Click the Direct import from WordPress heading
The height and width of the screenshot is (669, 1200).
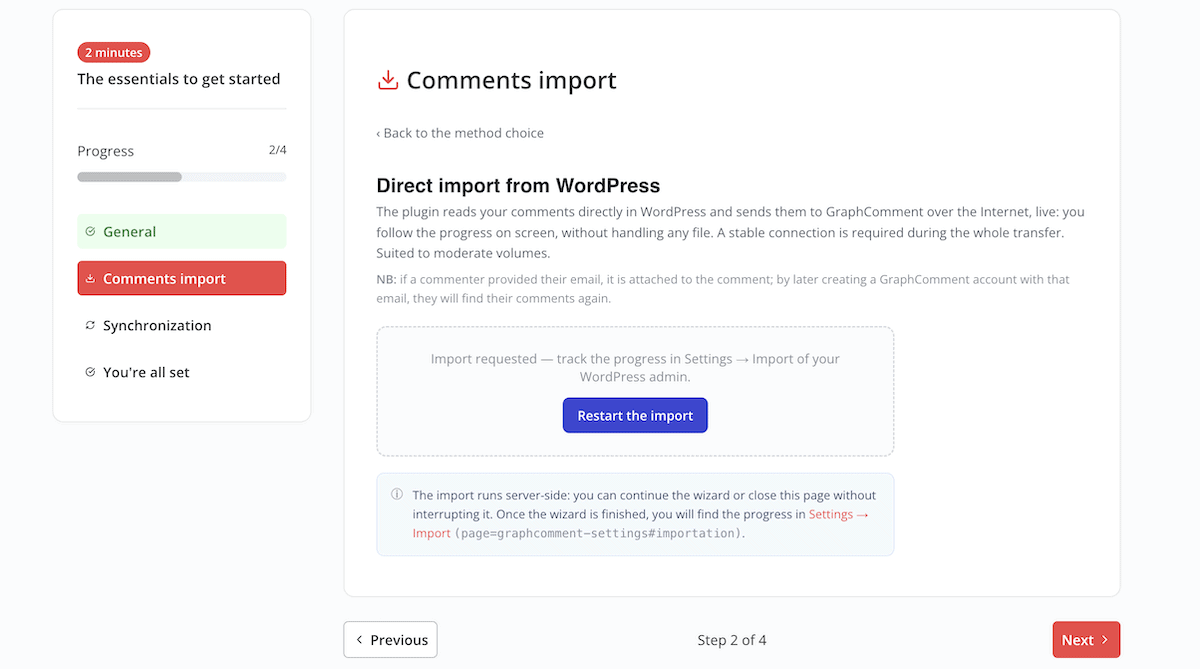518,186
